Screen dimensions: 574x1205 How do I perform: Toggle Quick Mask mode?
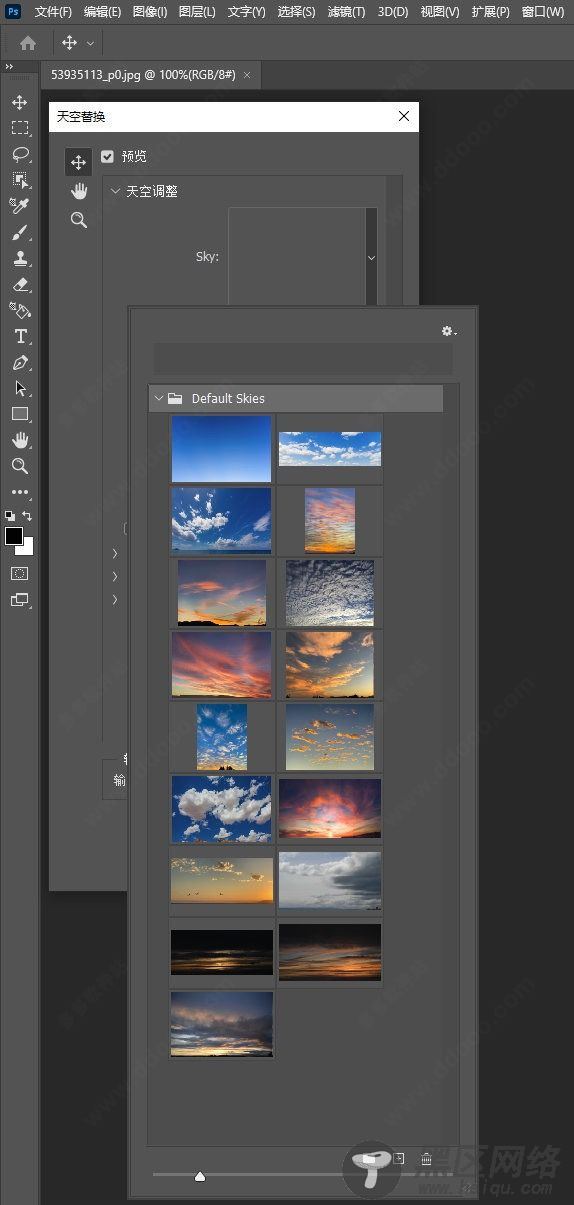coord(20,574)
